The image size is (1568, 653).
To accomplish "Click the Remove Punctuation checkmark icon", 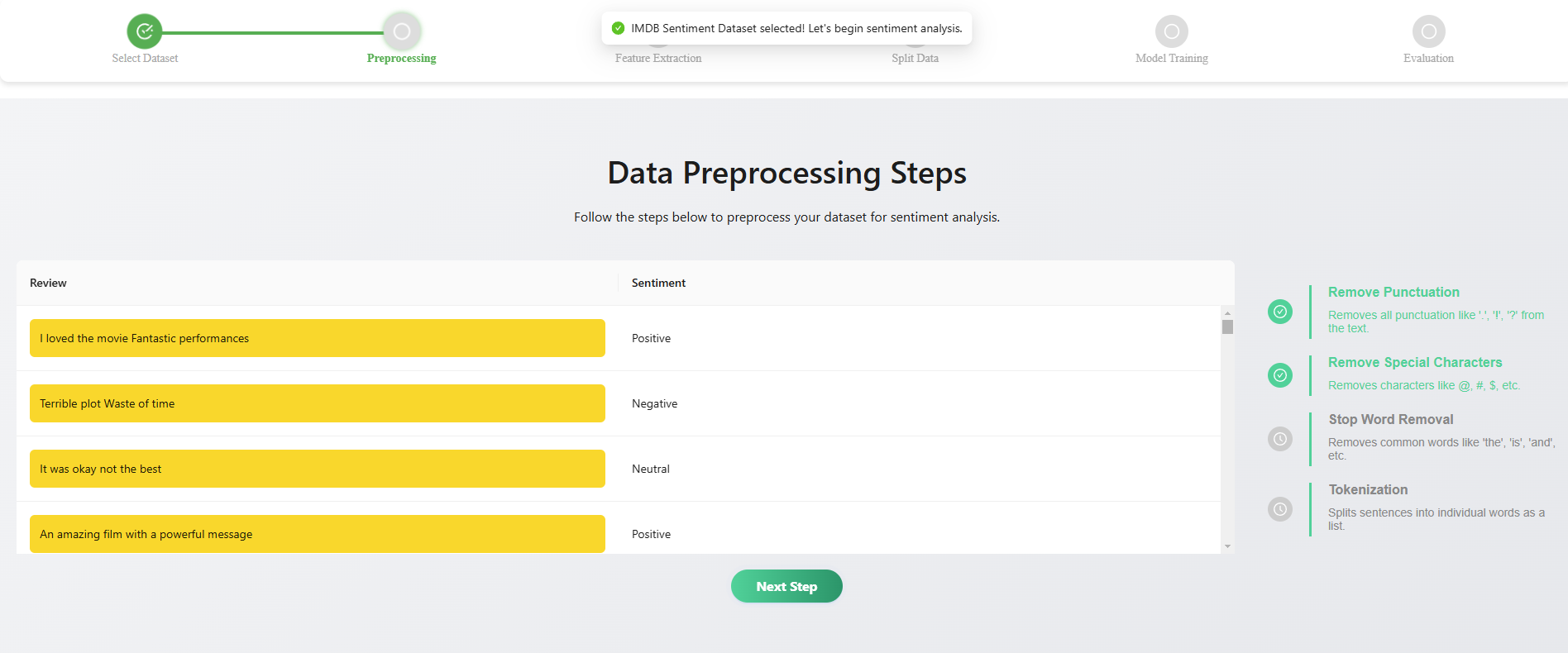I will (1280, 312).
